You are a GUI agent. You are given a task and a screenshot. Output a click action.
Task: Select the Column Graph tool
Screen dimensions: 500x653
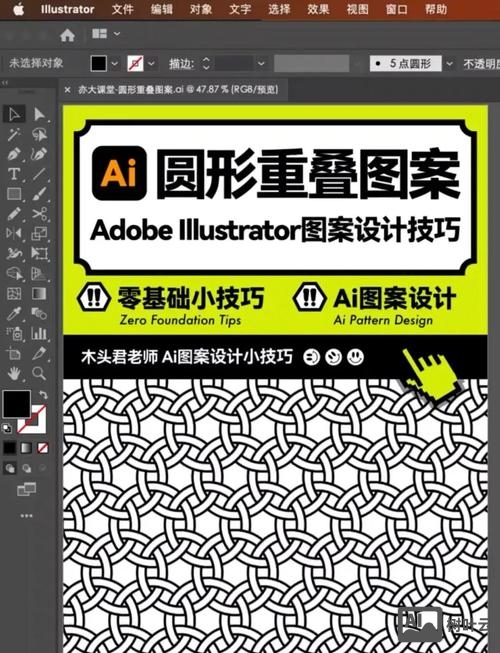[40, 334]
